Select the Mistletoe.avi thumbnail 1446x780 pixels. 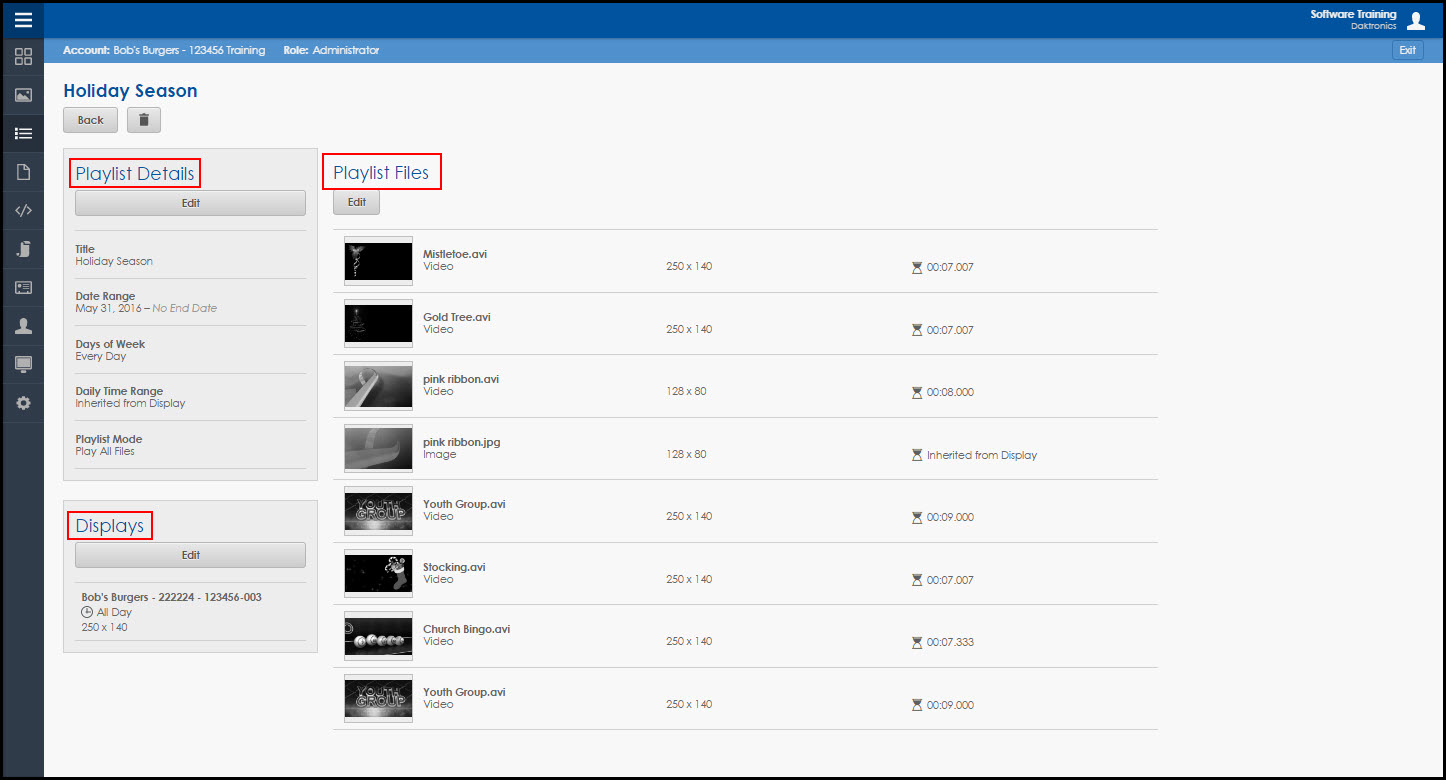coord(378,261)
